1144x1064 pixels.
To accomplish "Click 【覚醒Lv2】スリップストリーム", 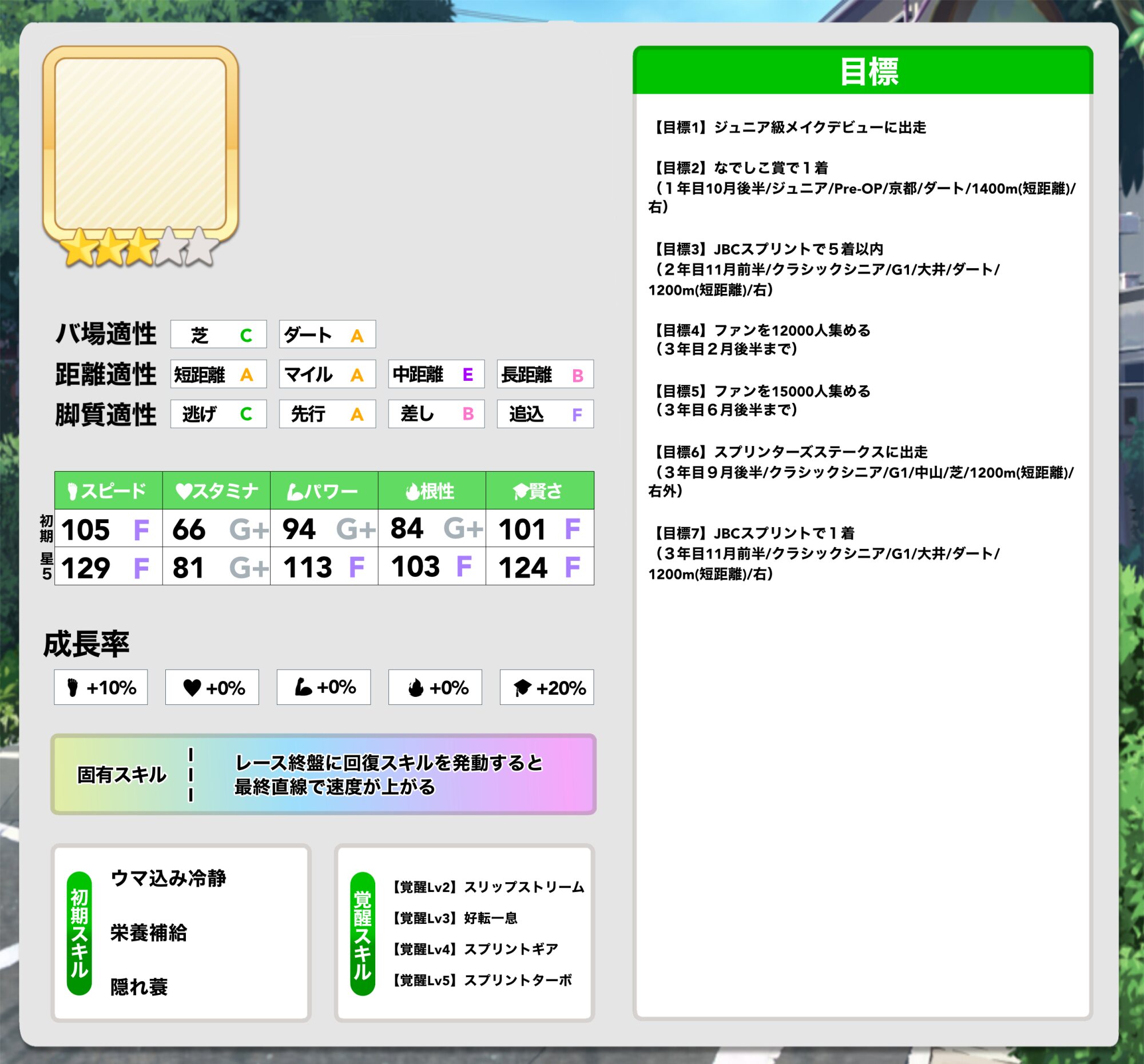I will [x=487, y=887].
